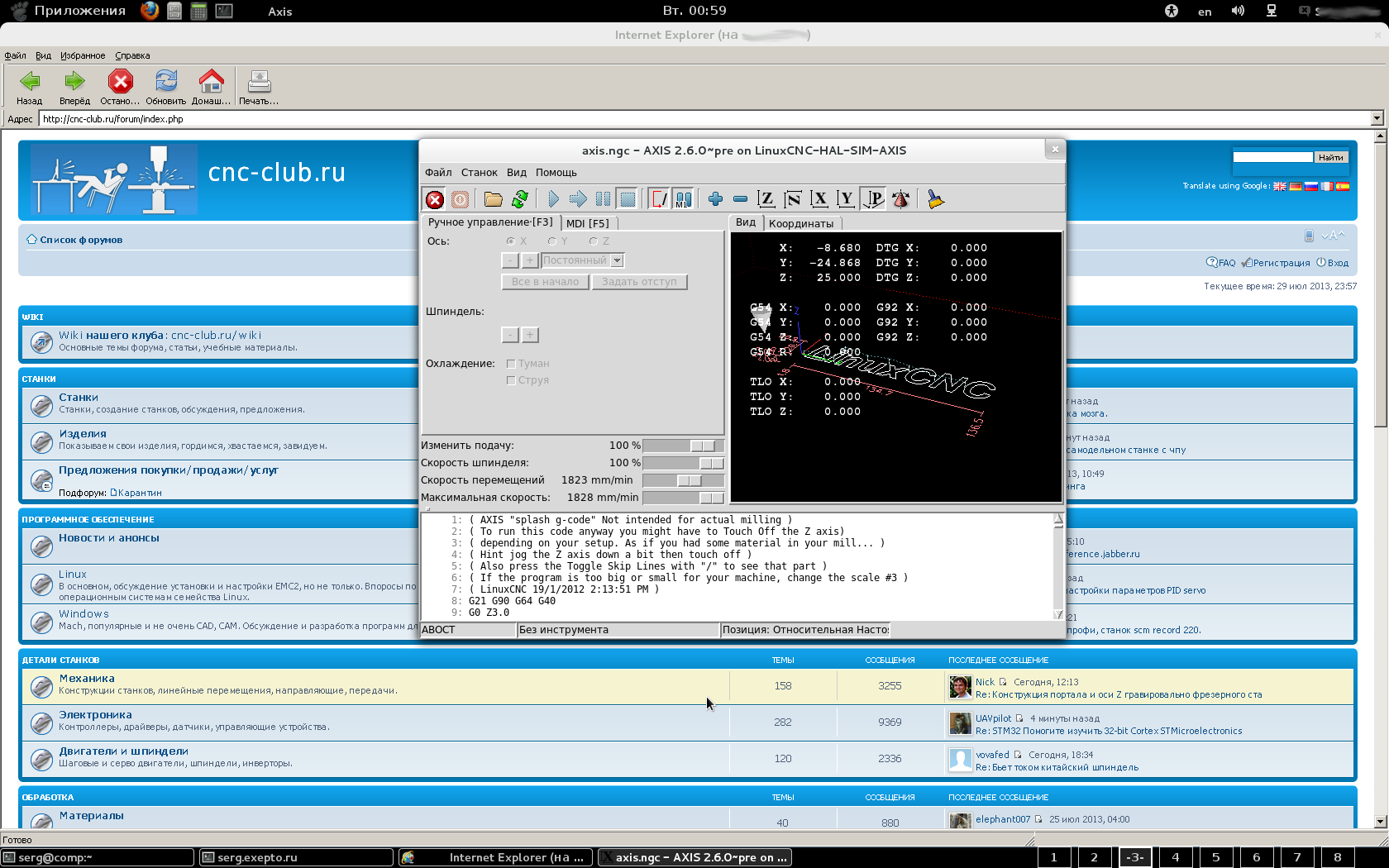This screenshot has height=868, width=1389.
Task: Open the Регистрация link on forum
Action: tap(1281, 263)
